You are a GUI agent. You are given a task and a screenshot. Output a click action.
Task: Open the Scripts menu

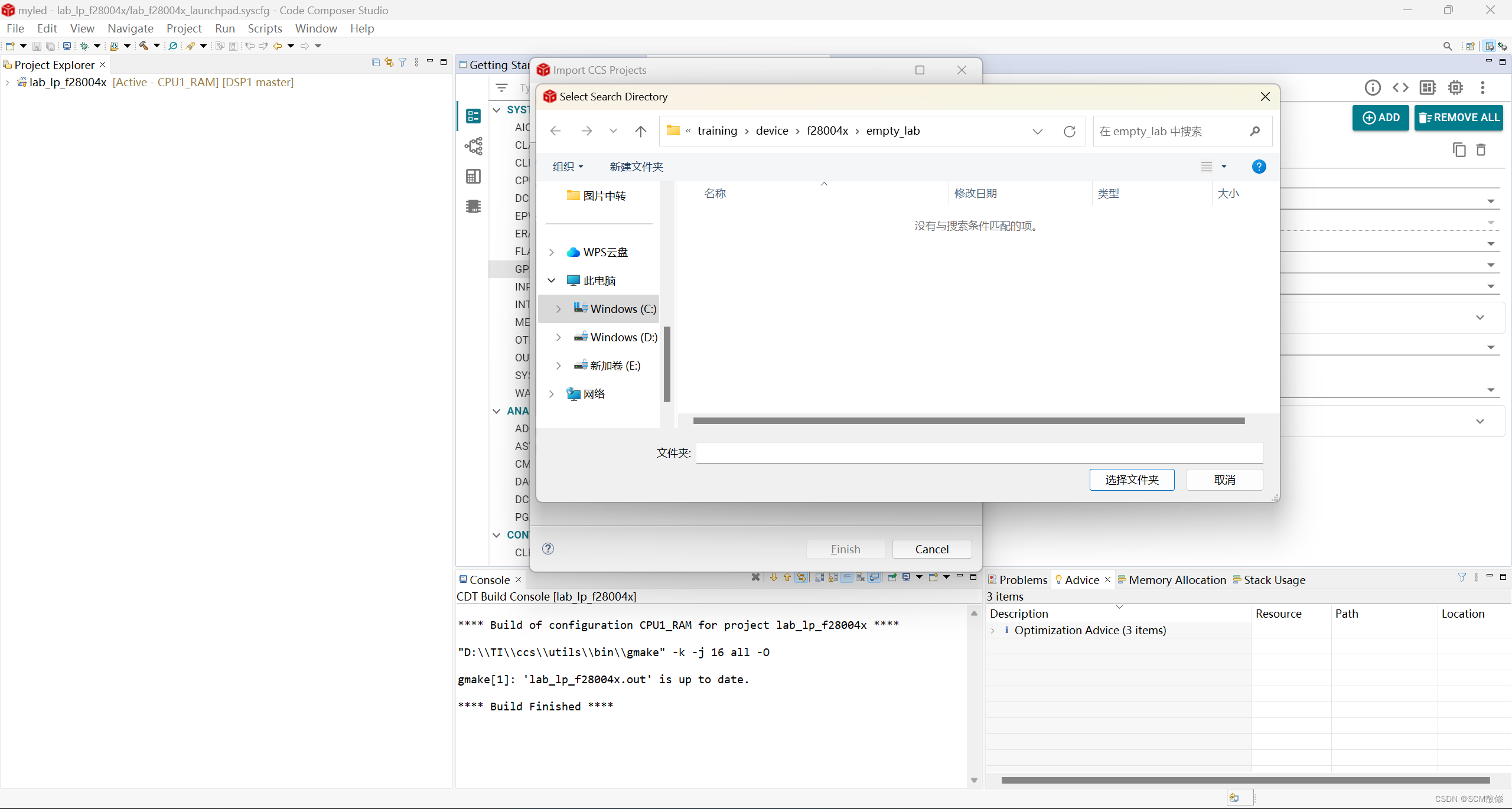(265, 28)
